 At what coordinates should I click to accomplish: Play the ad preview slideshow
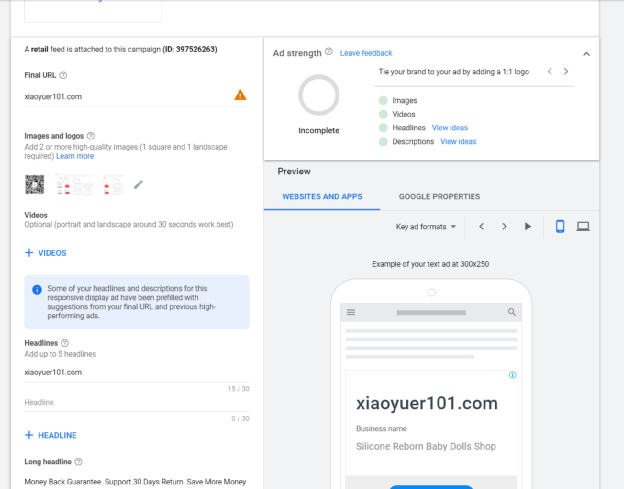528,227
